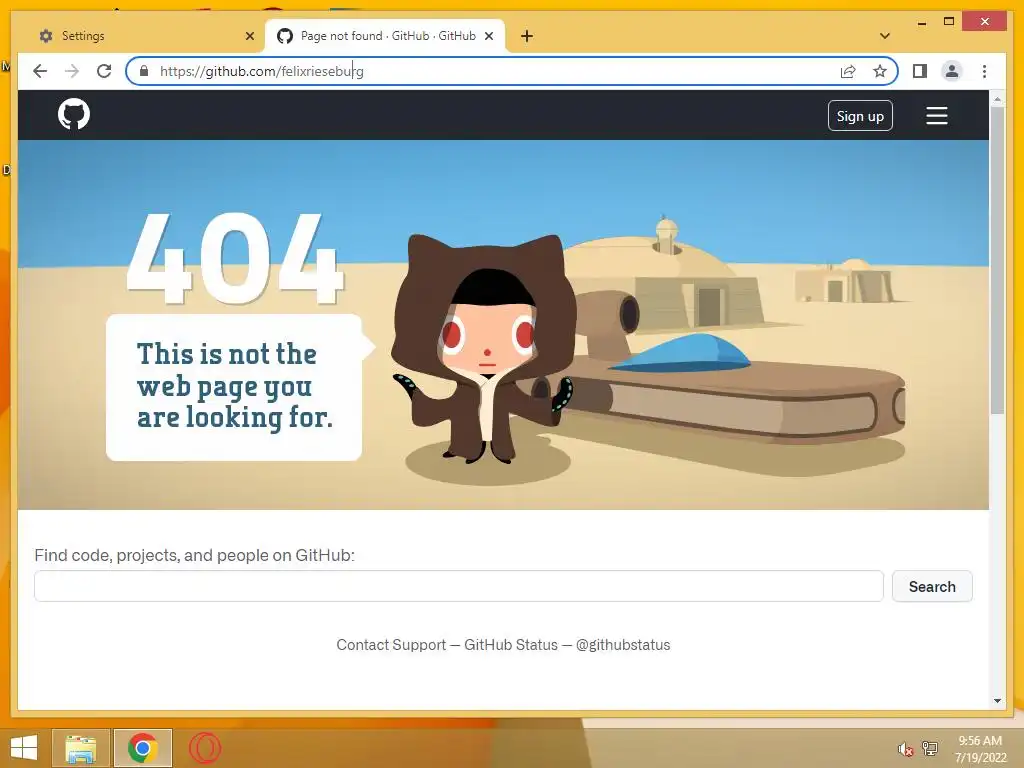Open the Chrome side panel icon
The width and height of the screenshot is (1024, 768).
click(x=920, y=71)
